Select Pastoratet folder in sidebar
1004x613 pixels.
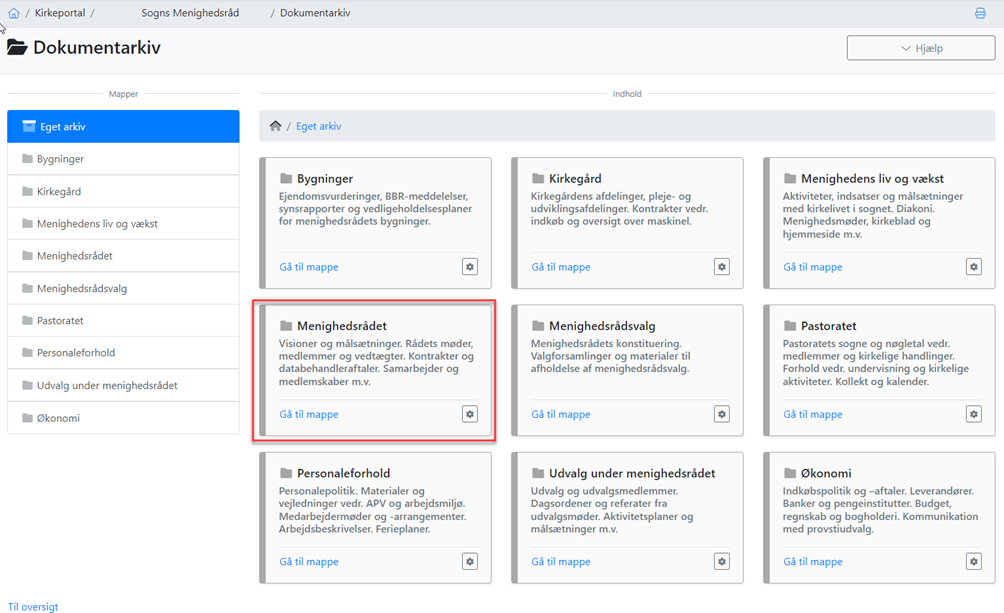(123, 320)
